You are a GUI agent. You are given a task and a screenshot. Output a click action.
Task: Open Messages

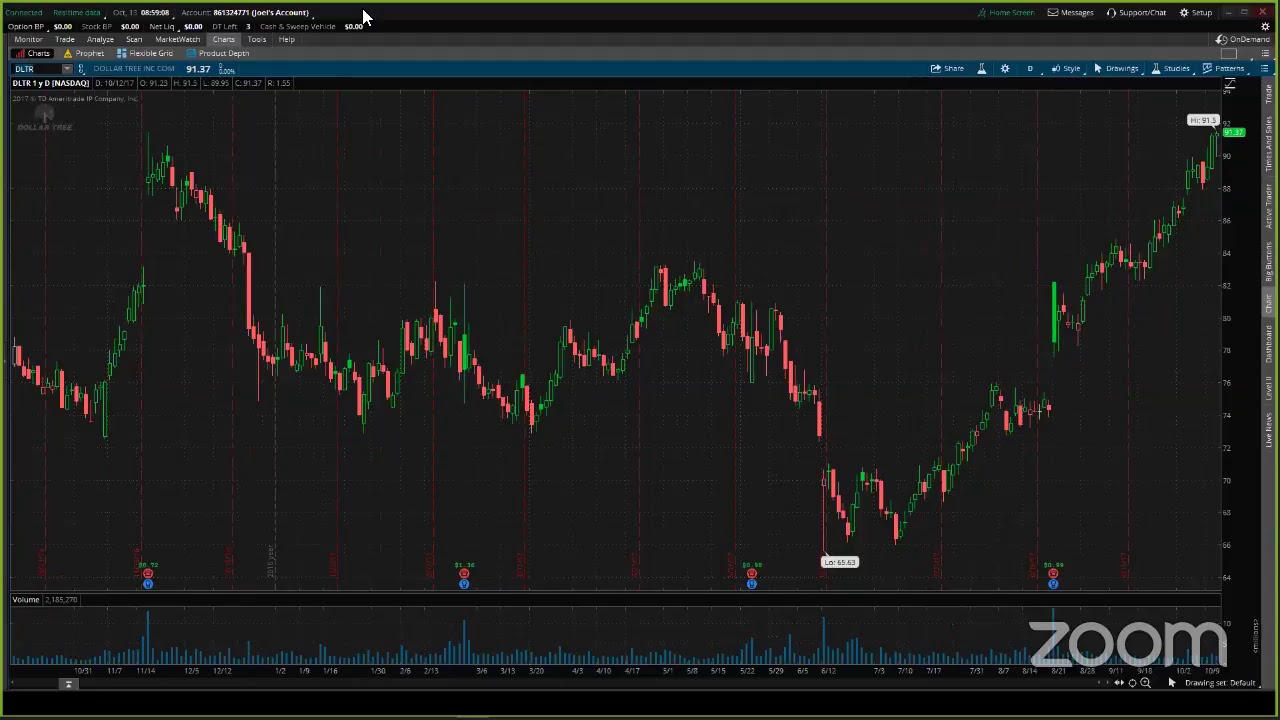[1070, 12]
